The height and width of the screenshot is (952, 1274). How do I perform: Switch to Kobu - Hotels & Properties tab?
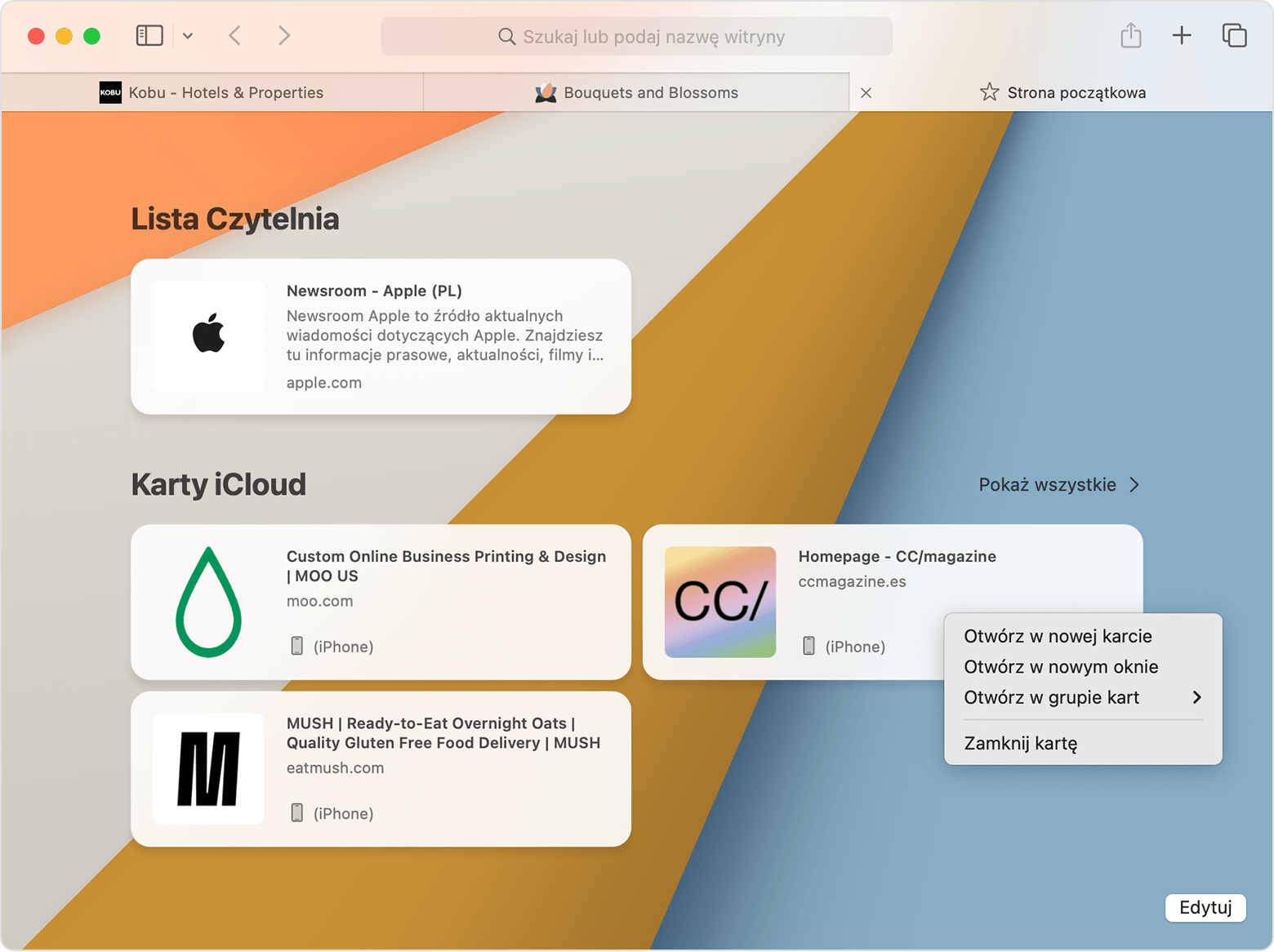212,92
